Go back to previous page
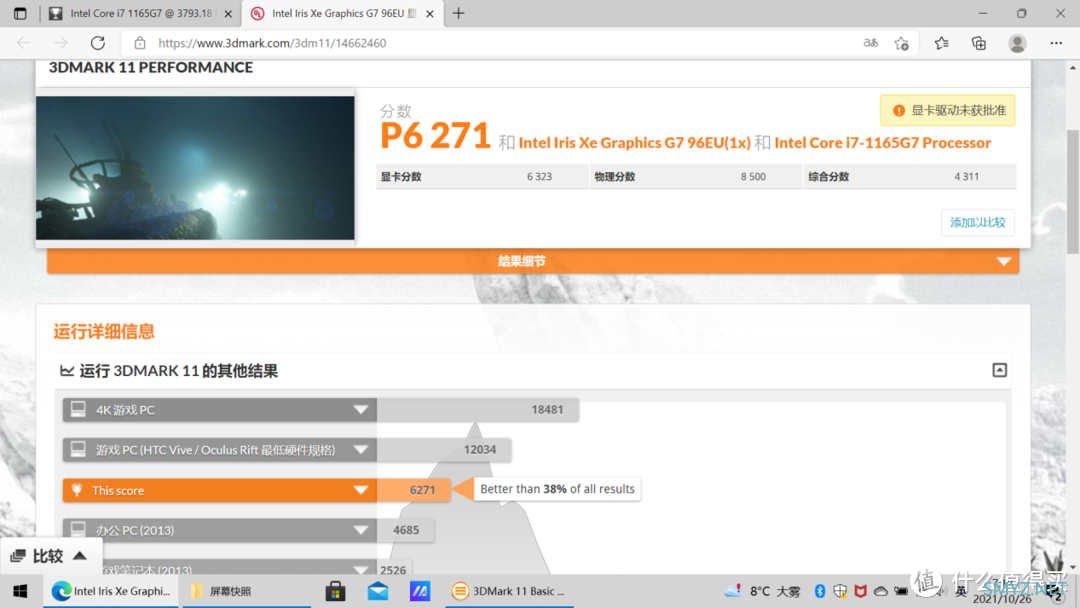The height and width of the screenshot is (608, 1080). 23,43
